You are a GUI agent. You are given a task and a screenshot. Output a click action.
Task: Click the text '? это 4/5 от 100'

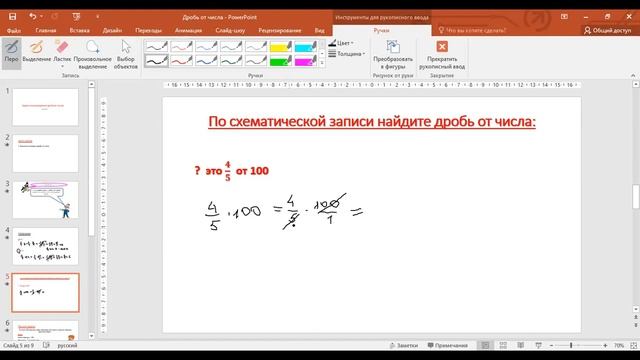click(231, 171)
